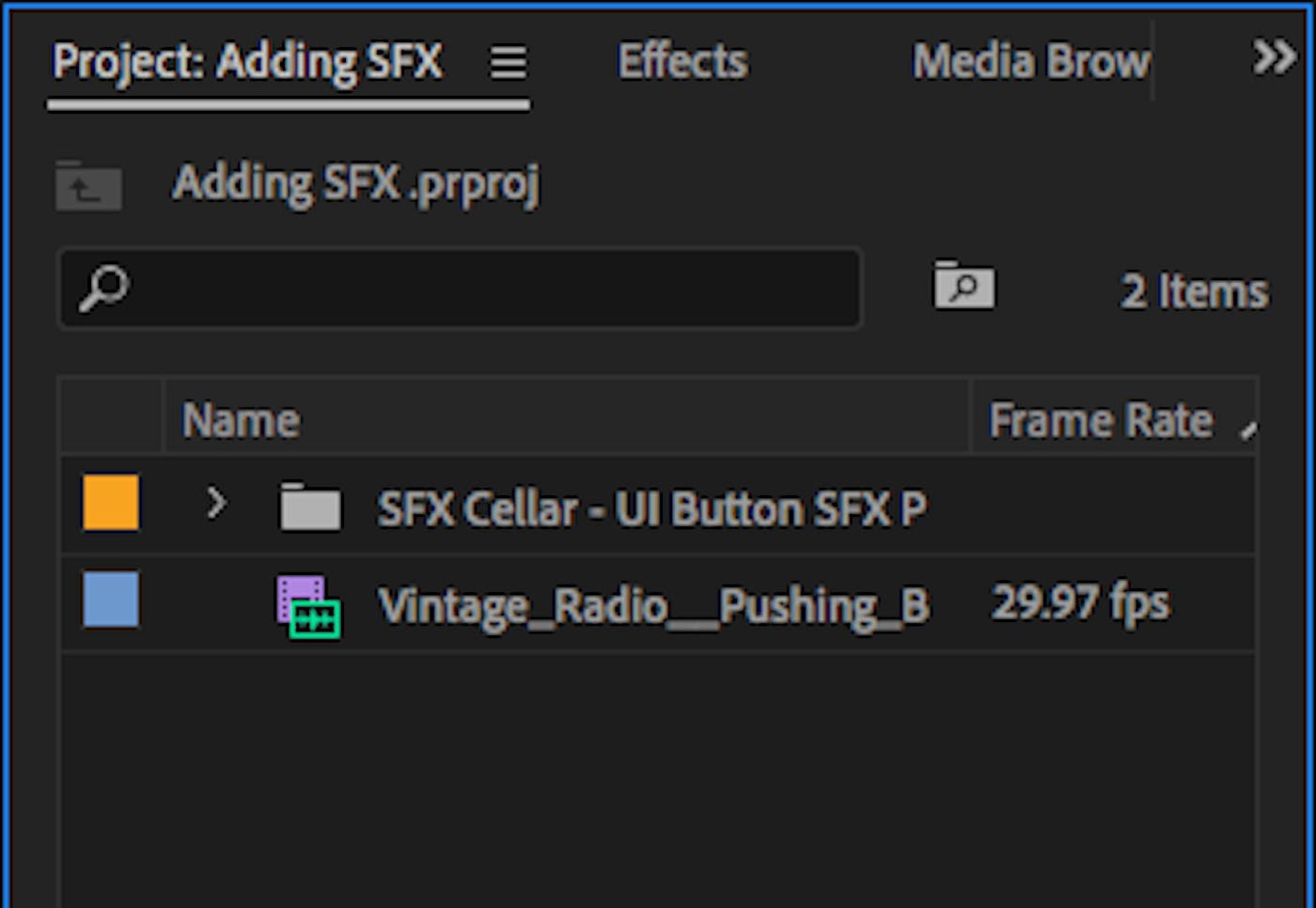Image resolution: width=1316 pixels, height=908 pixels.
Task: Open the Media Browser tab
Action: coord(1031,62)
